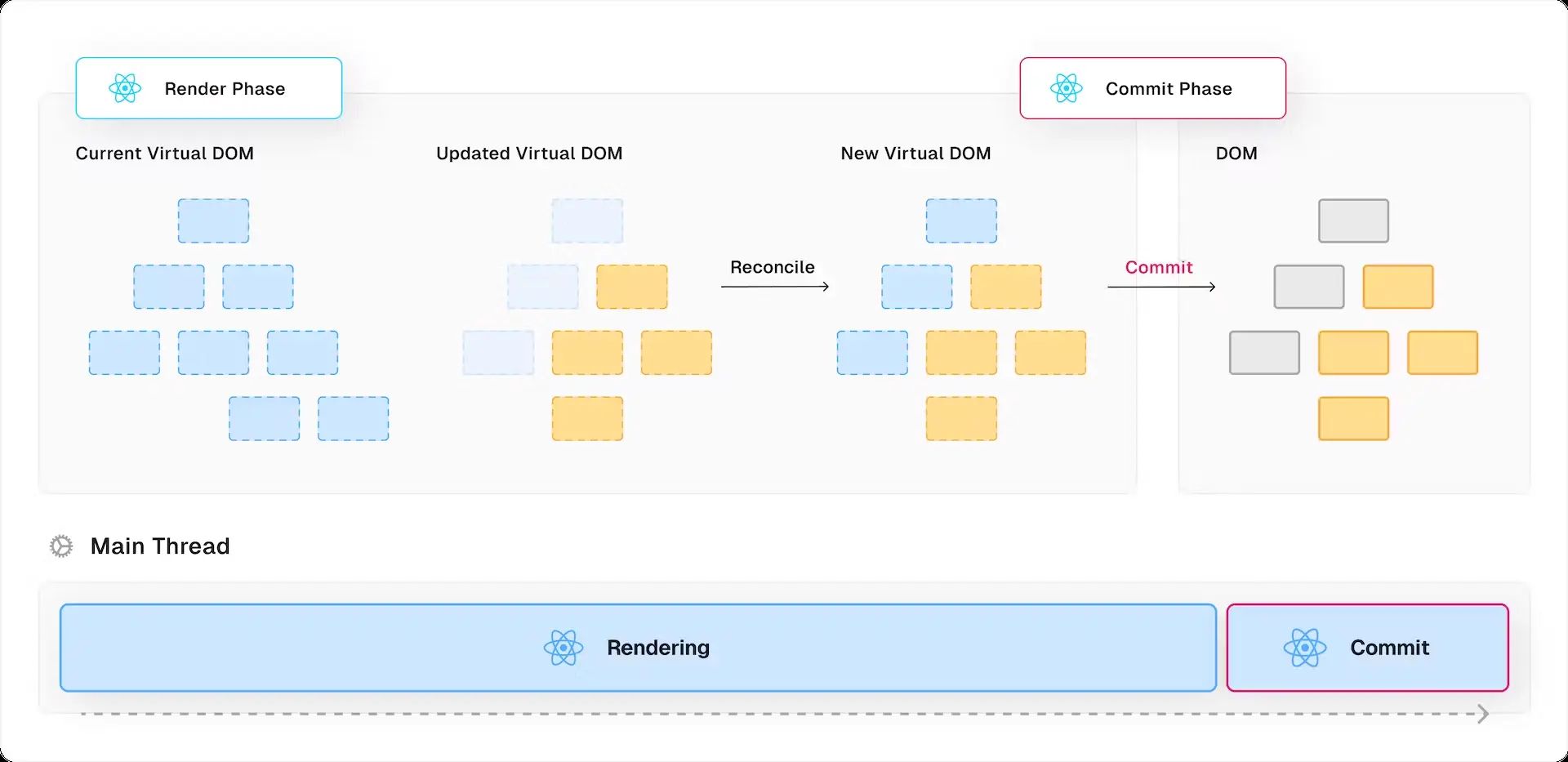The width and height of the screenshot is (1568, 762).
Task: Select a yellow changed node in Updated Virtual DOM
Action: 631,286
